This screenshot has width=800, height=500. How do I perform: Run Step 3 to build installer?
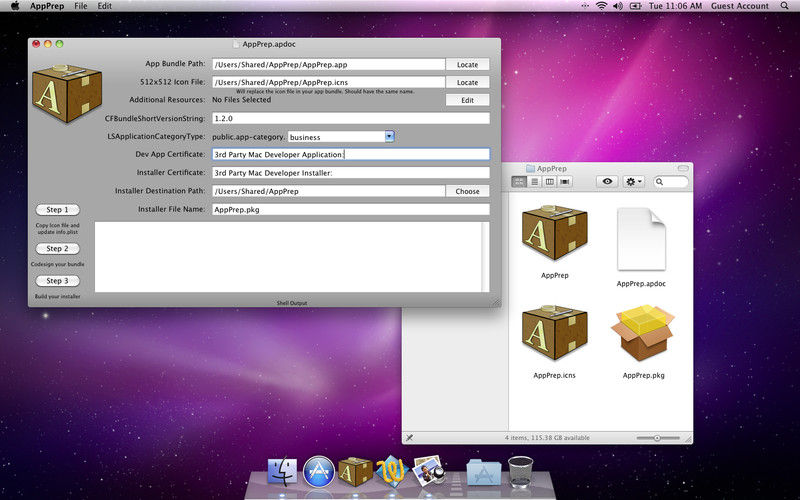(x=58, y=281)
